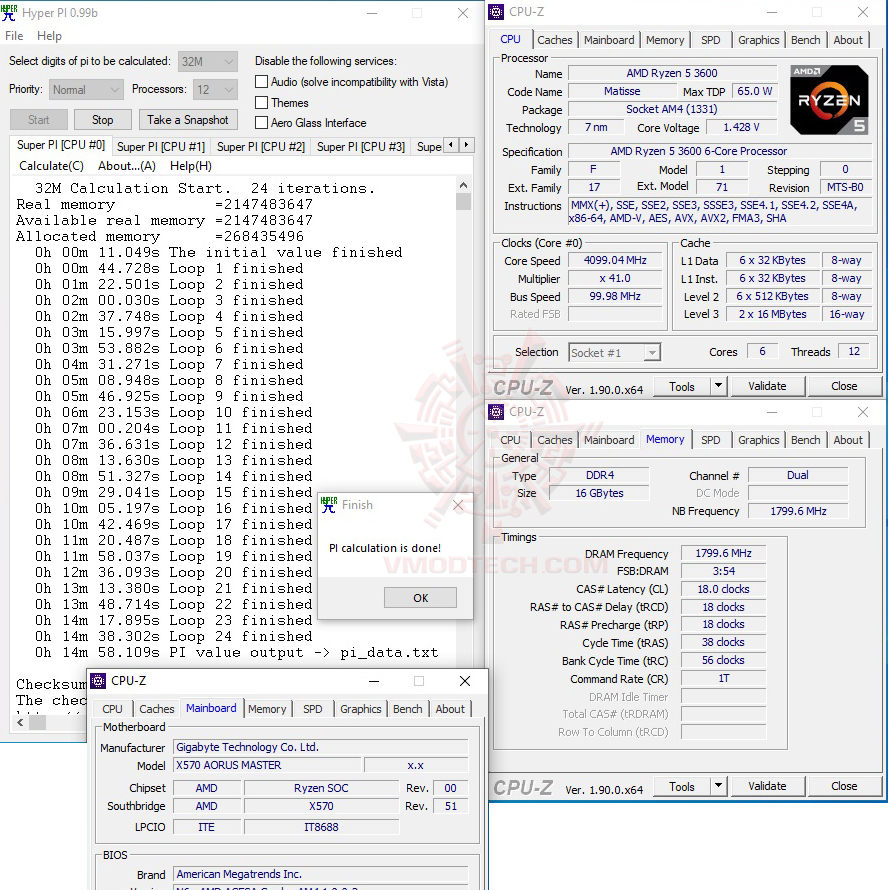Open the Help(H) menu in Super PI
This screenshot has height=890, width=888.
pos(191,166)
